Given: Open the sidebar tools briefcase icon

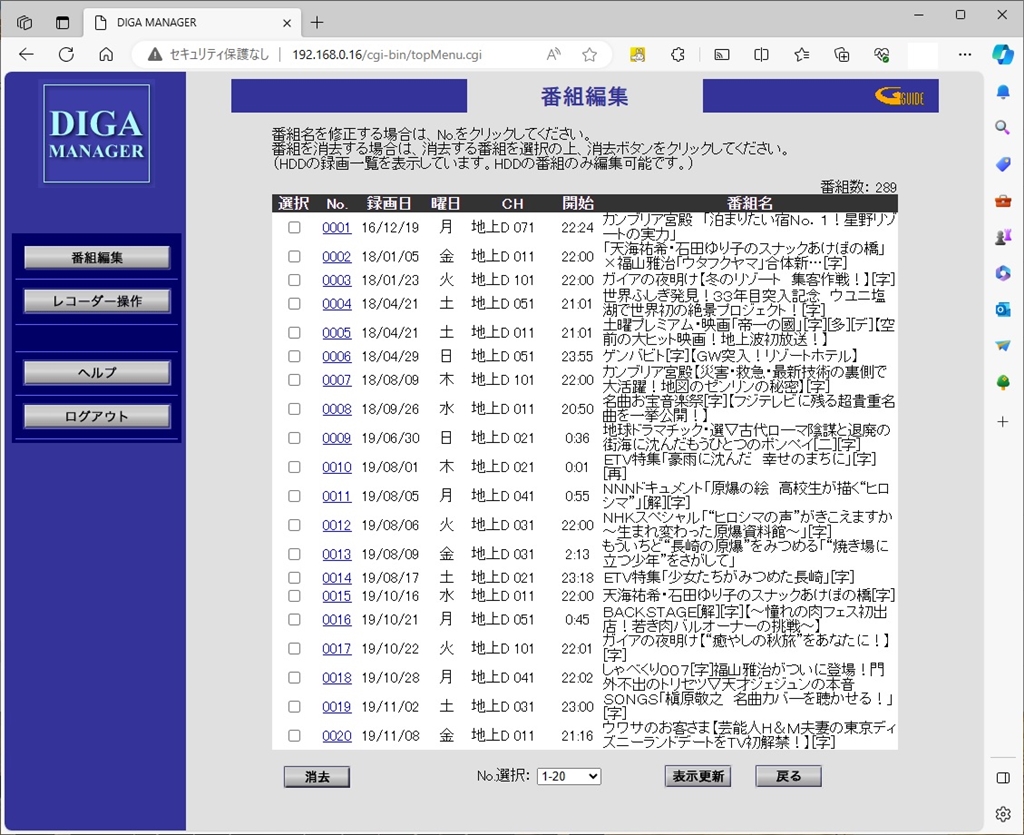Looking at the screenshot, I should click(1003, 201).
